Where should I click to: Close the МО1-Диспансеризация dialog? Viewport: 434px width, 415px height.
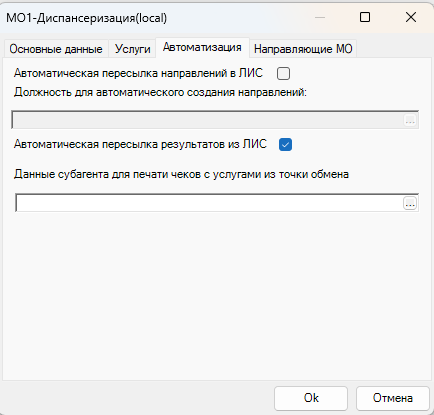[x=411, y=17]
